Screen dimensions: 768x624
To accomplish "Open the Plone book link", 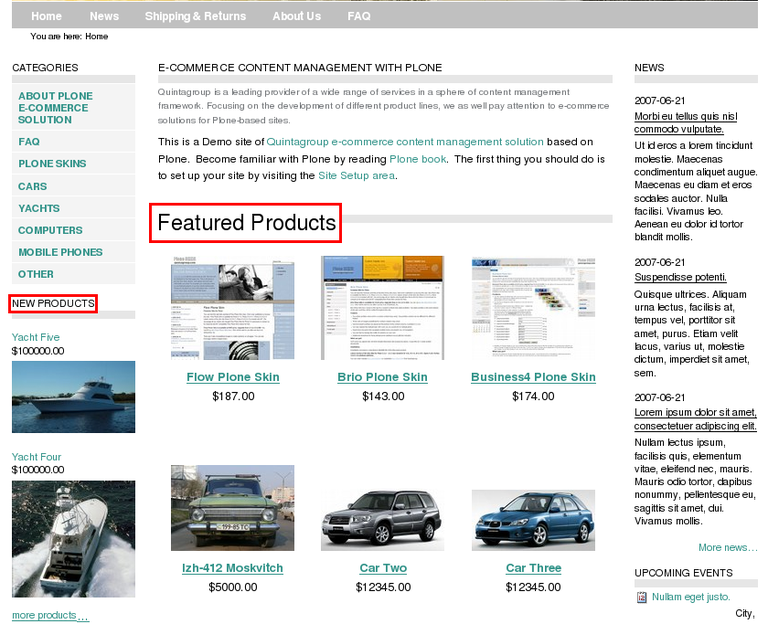I will point(417,159).
